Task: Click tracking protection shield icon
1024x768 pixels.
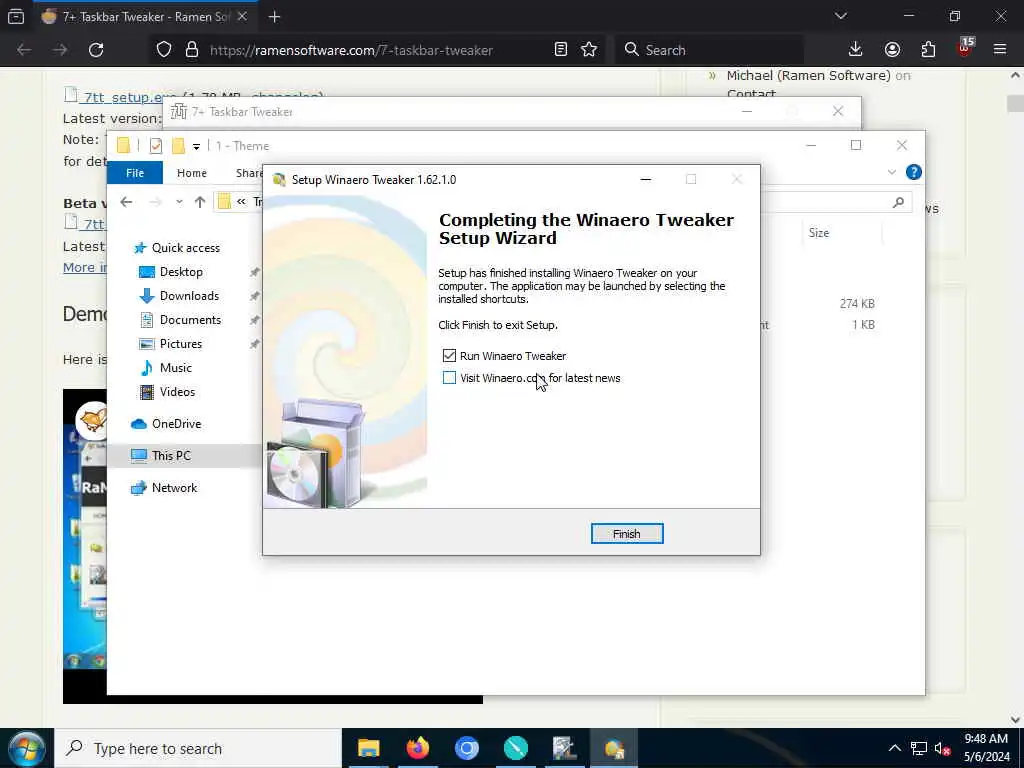Action: click(x=164, y=50)
